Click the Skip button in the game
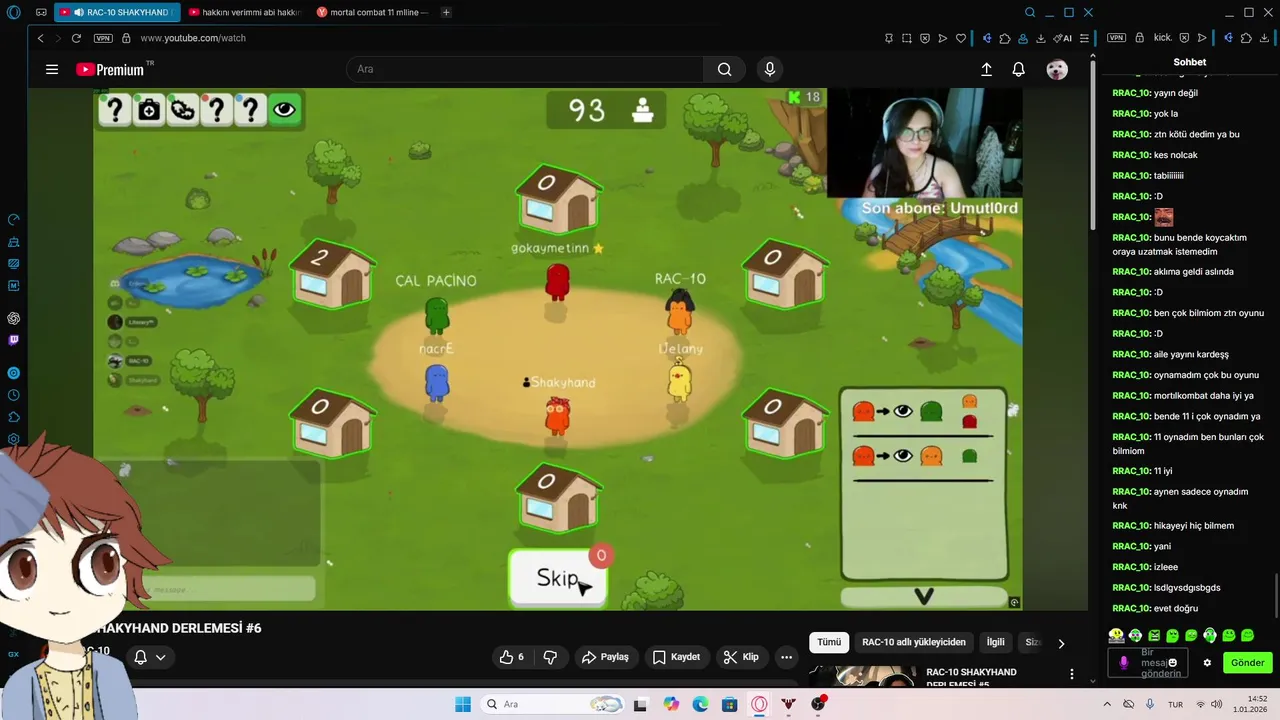 [558, 578]
